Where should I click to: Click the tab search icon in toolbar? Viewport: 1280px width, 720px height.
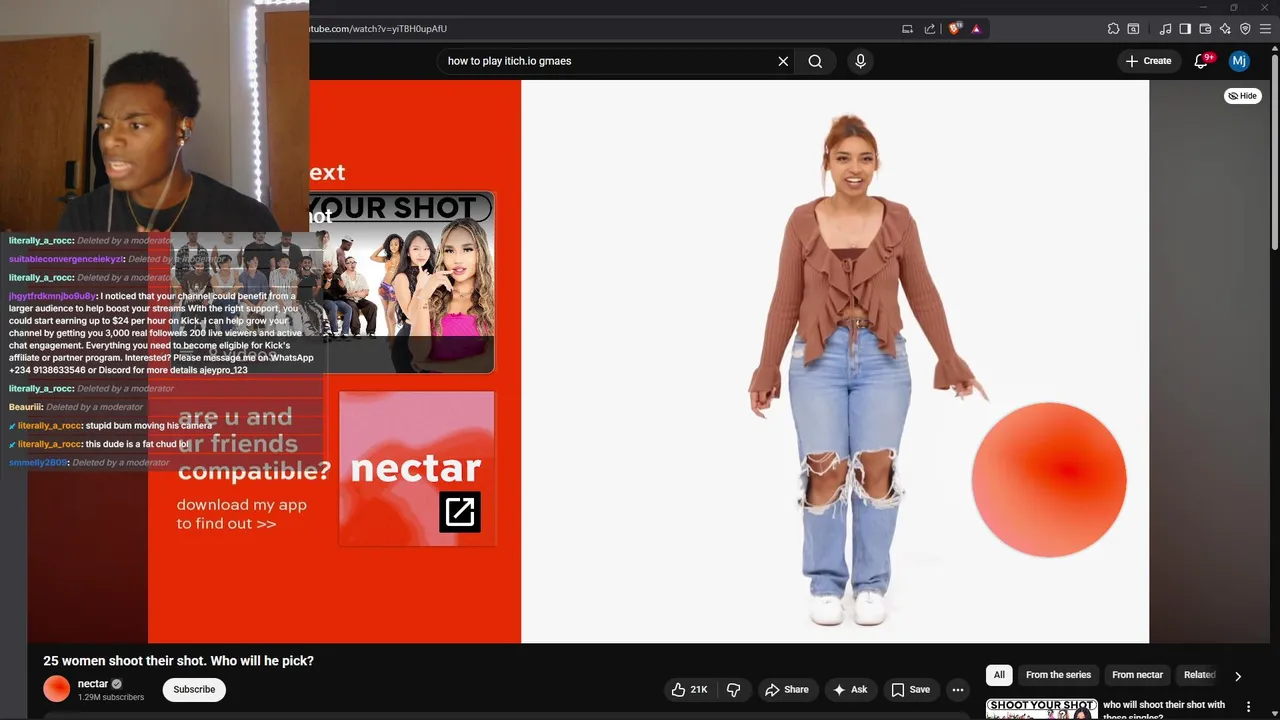coord(1133,29)
